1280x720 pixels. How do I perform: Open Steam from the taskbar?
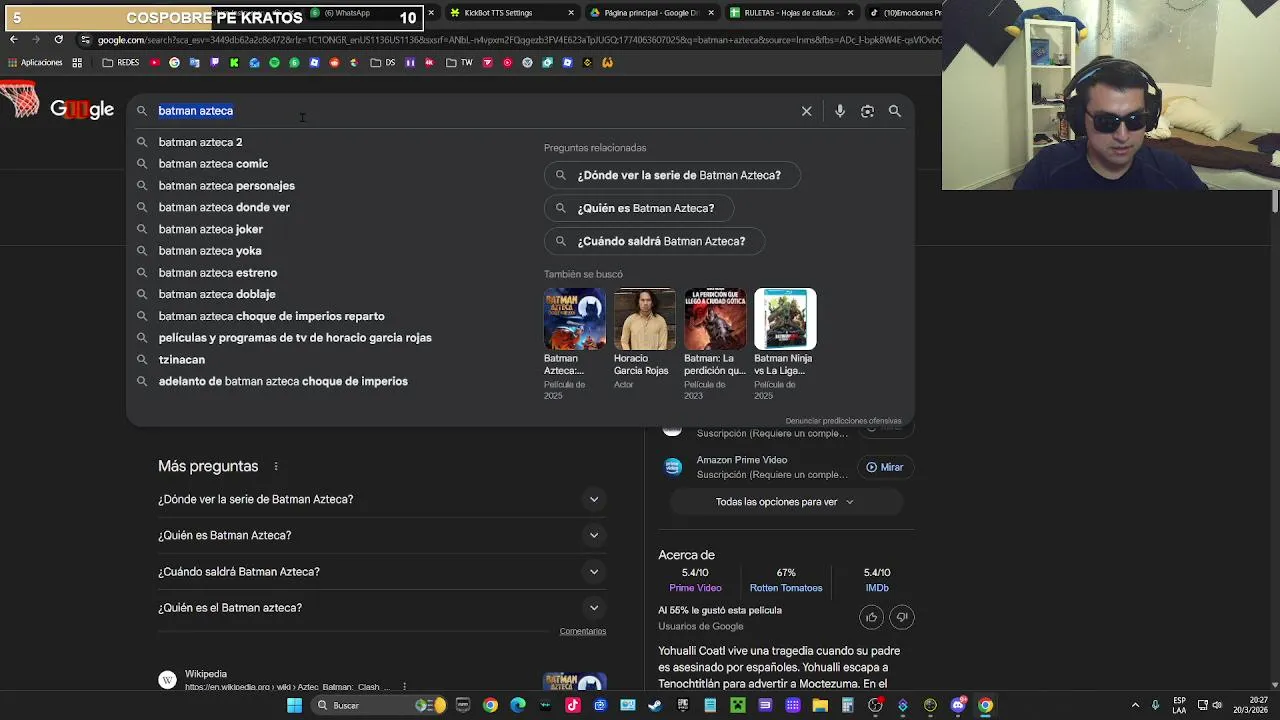(x=655, y=705)
